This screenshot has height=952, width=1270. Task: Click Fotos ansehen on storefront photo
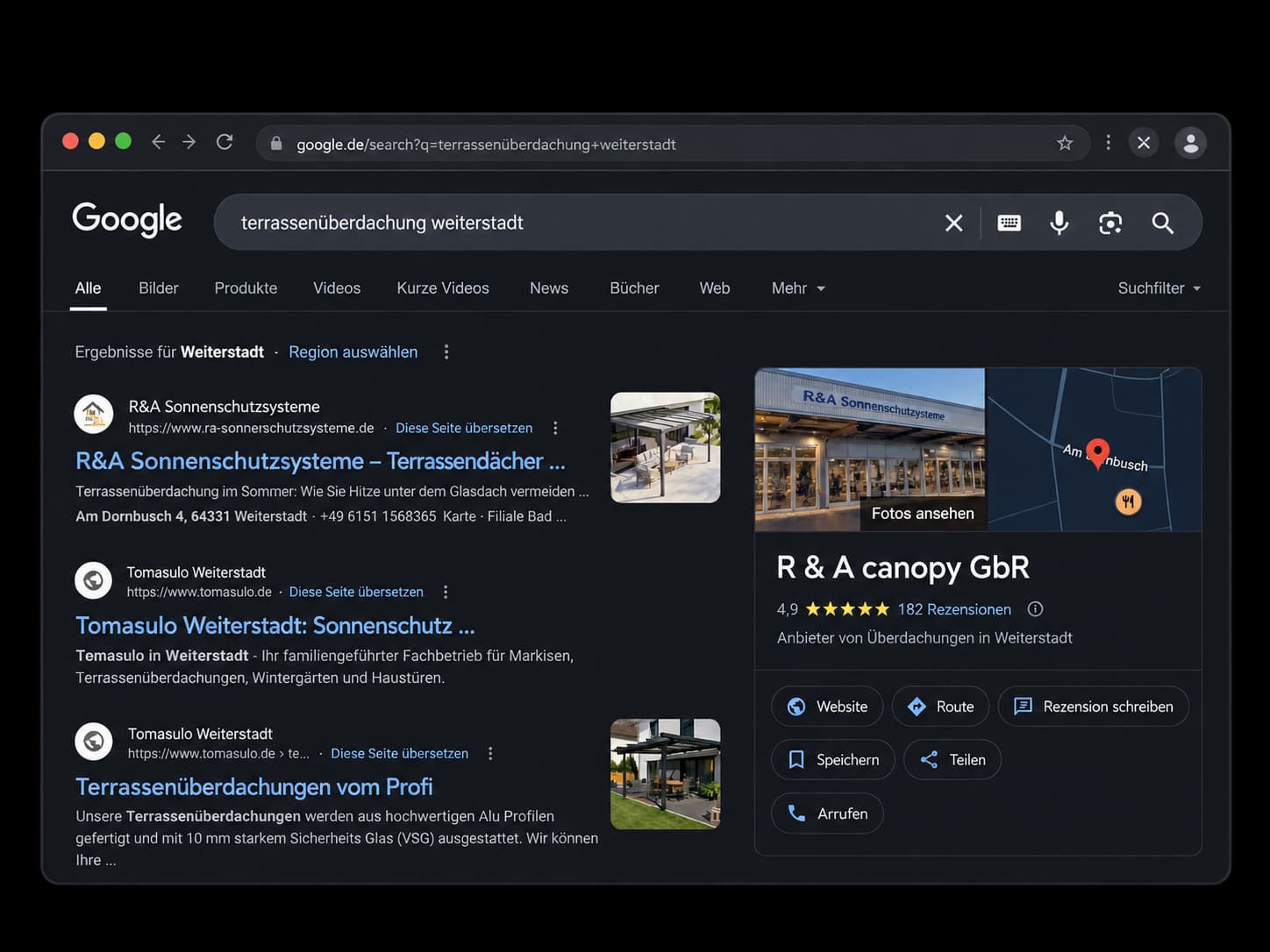click(923, 514)
